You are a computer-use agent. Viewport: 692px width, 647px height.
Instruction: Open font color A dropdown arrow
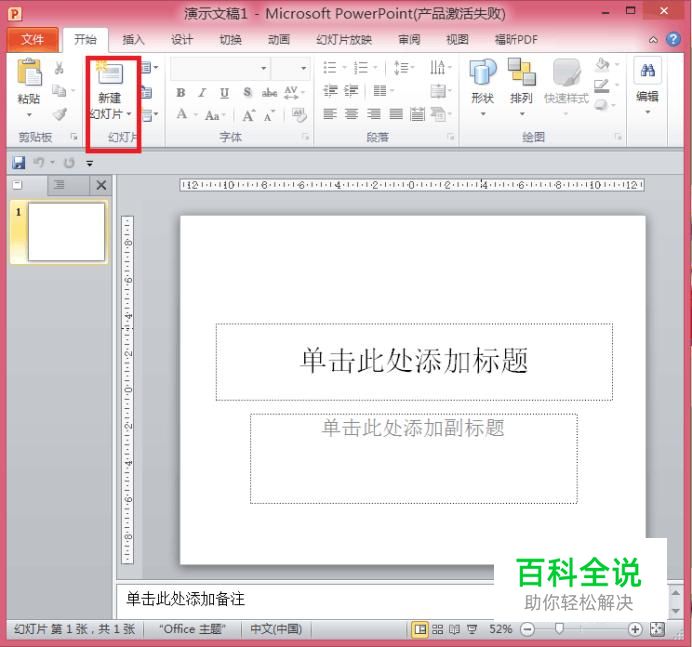(x=196, y=115)
